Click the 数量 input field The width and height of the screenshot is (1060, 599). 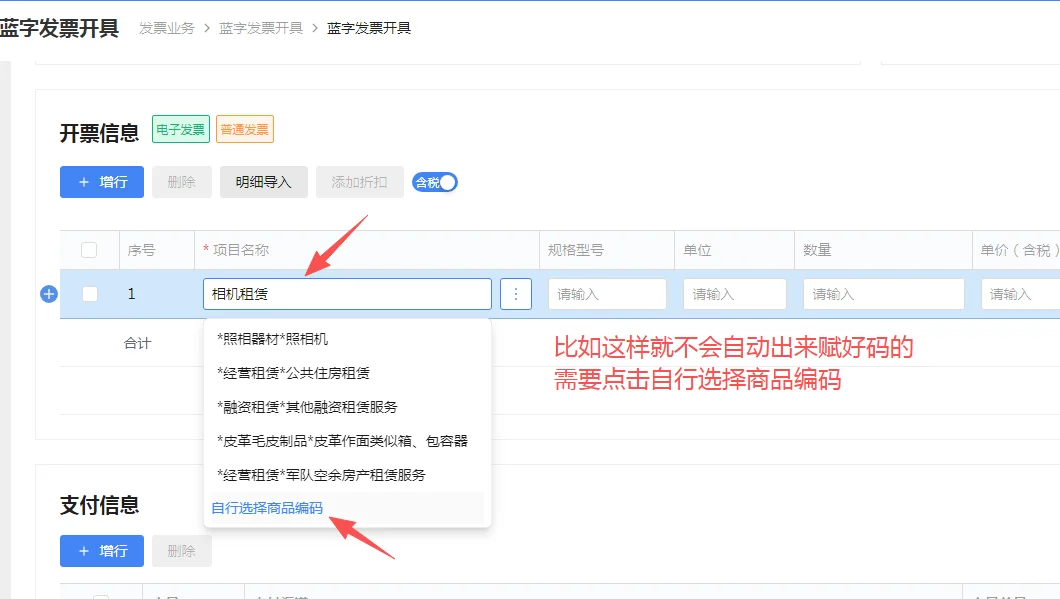882,293
